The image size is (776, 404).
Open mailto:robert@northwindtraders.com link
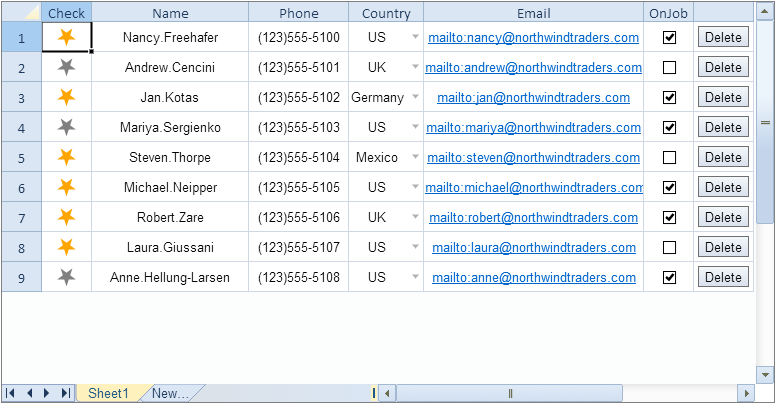click(534, 217)
